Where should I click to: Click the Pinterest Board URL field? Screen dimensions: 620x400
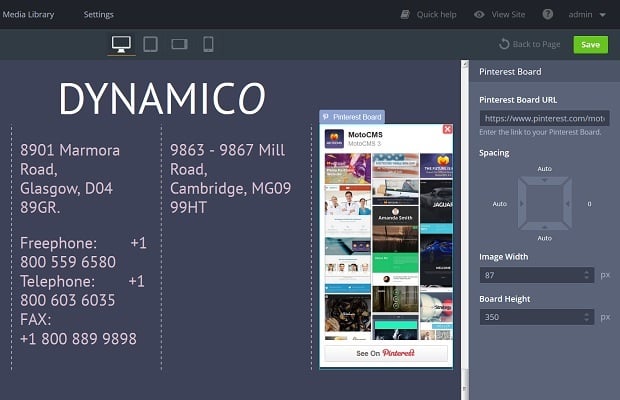542,118
